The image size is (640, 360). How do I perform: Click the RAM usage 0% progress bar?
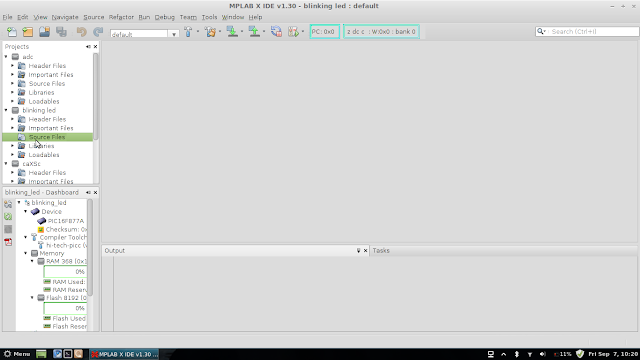pos(65,271)
